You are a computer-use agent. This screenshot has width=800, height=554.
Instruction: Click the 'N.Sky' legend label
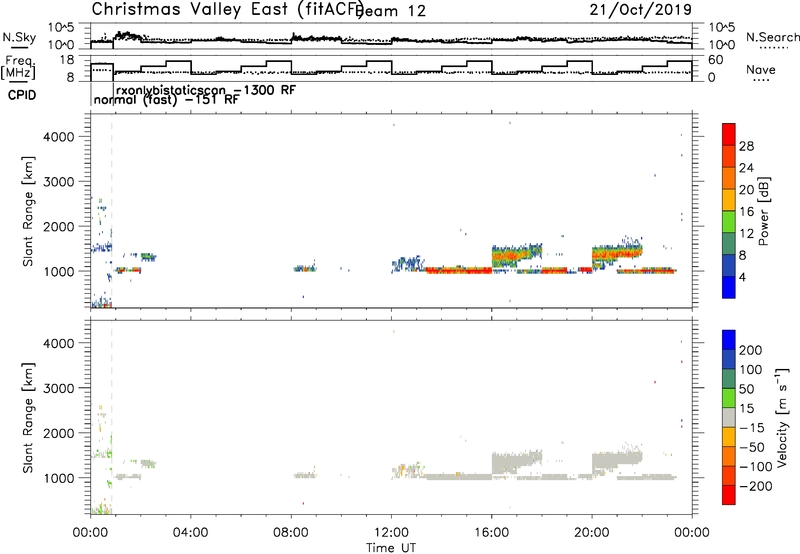pos(19,38)
